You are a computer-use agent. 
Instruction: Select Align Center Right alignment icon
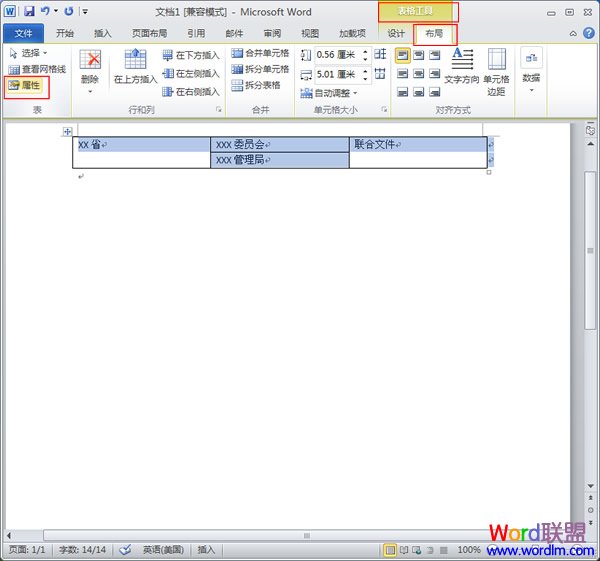click(435, 73)
